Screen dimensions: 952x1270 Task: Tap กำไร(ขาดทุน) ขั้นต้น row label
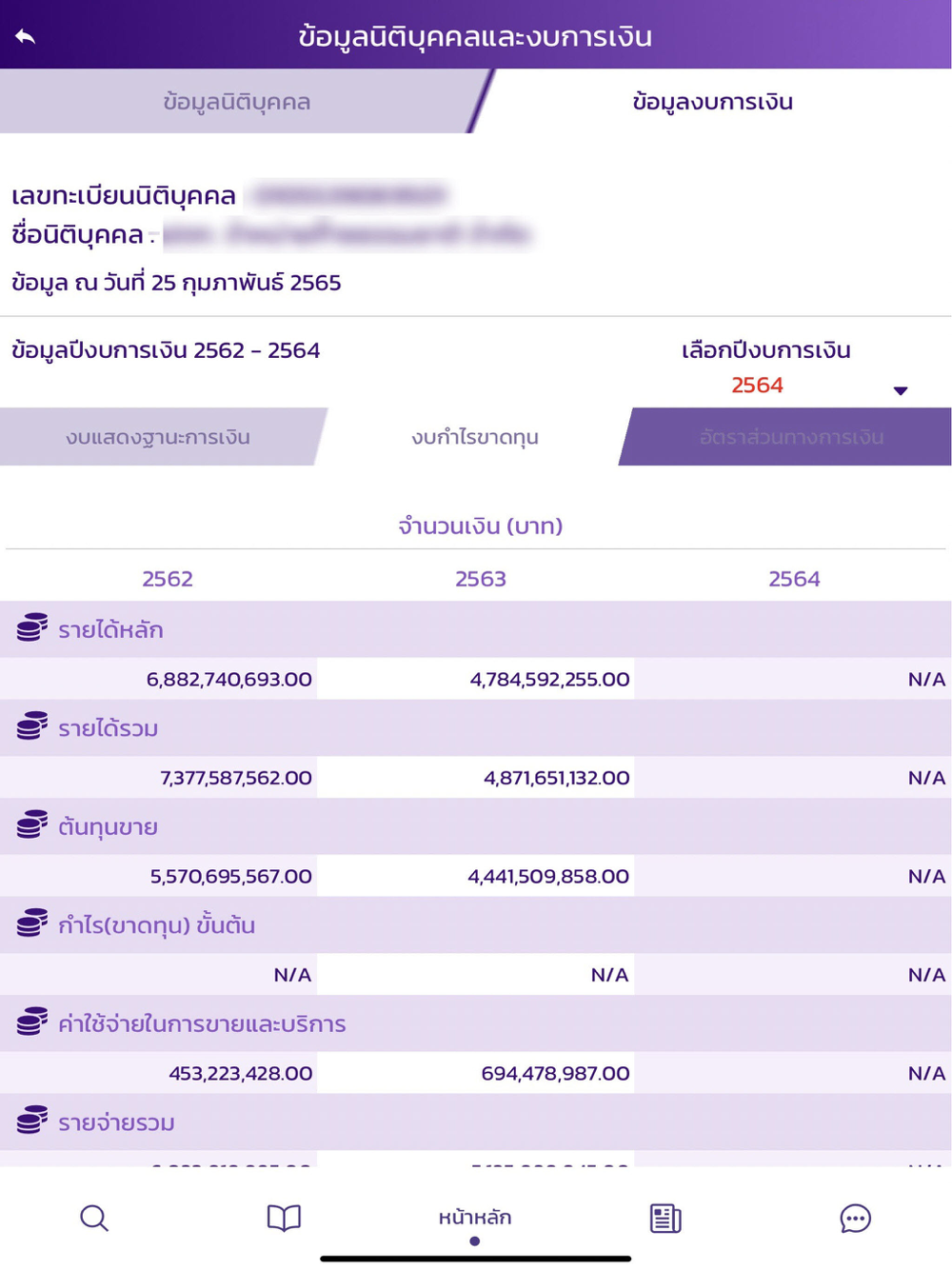pos(156,924)
